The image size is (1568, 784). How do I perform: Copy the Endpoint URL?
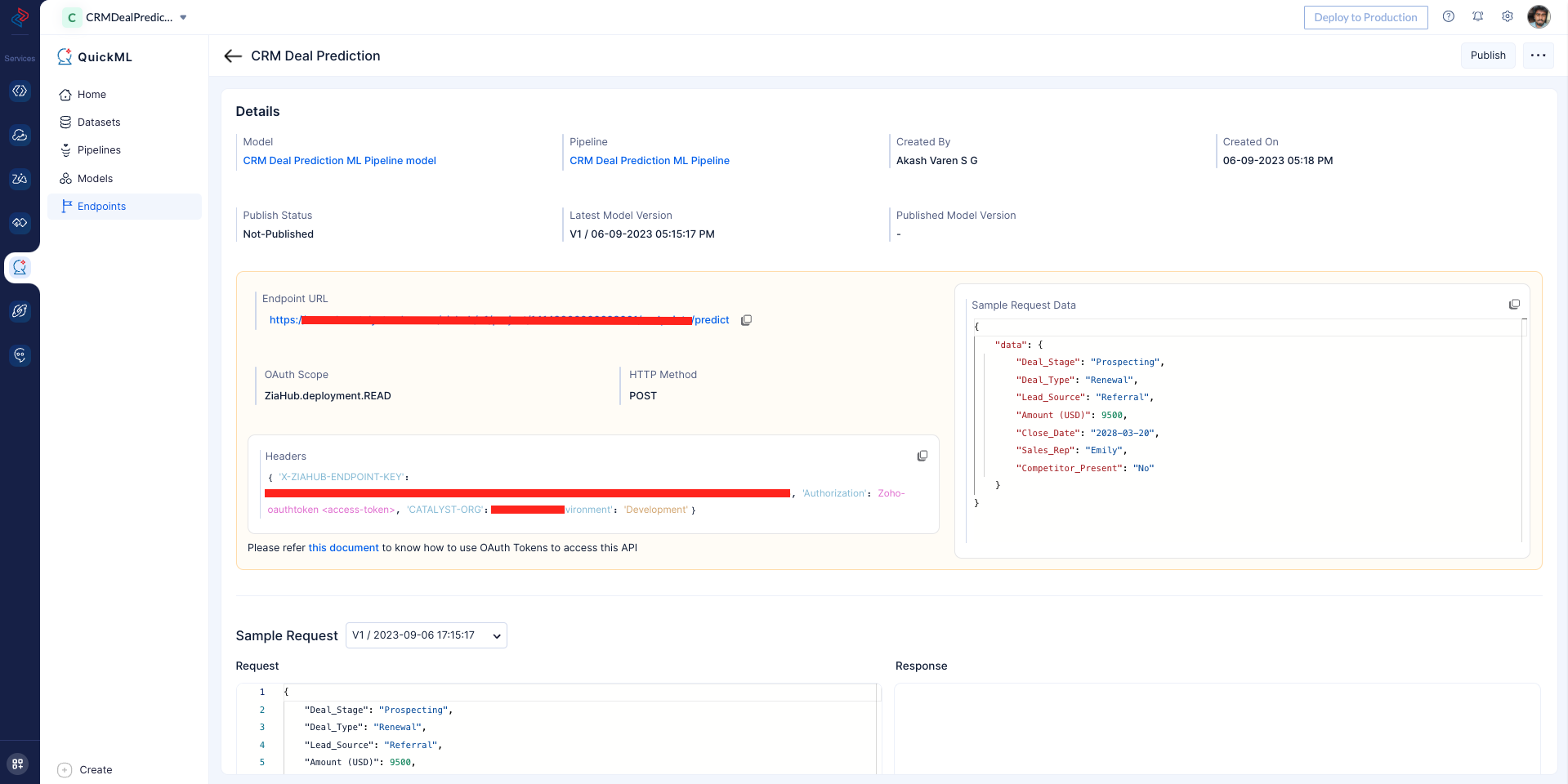tap(746, 320)
